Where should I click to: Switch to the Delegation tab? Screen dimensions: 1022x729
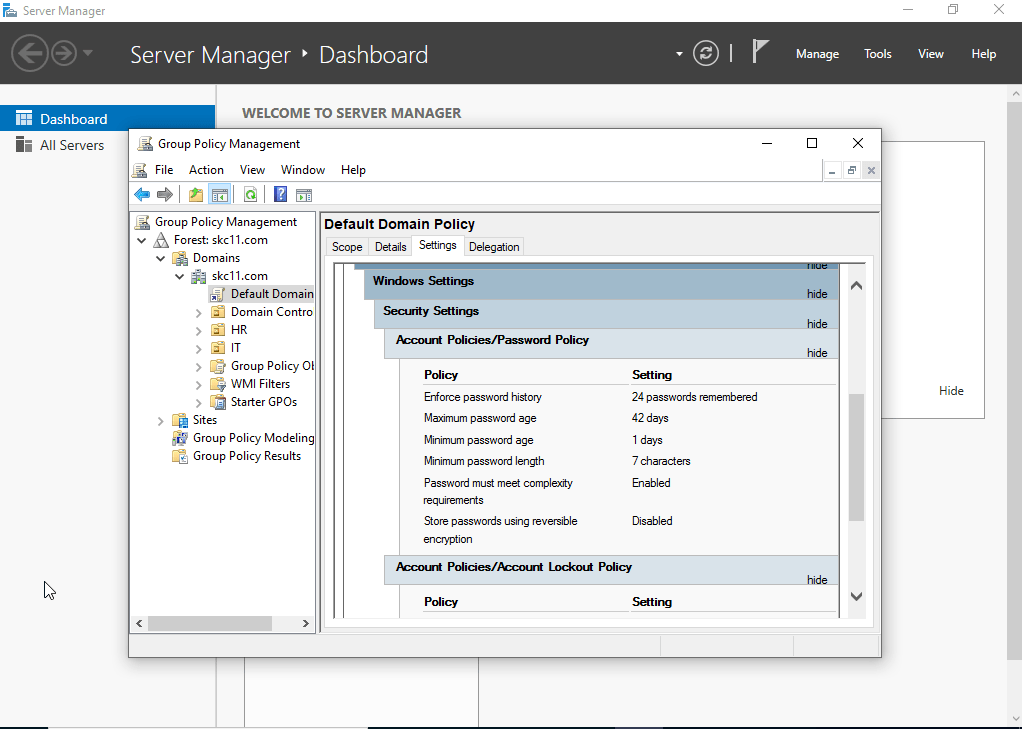click(494, 247)
